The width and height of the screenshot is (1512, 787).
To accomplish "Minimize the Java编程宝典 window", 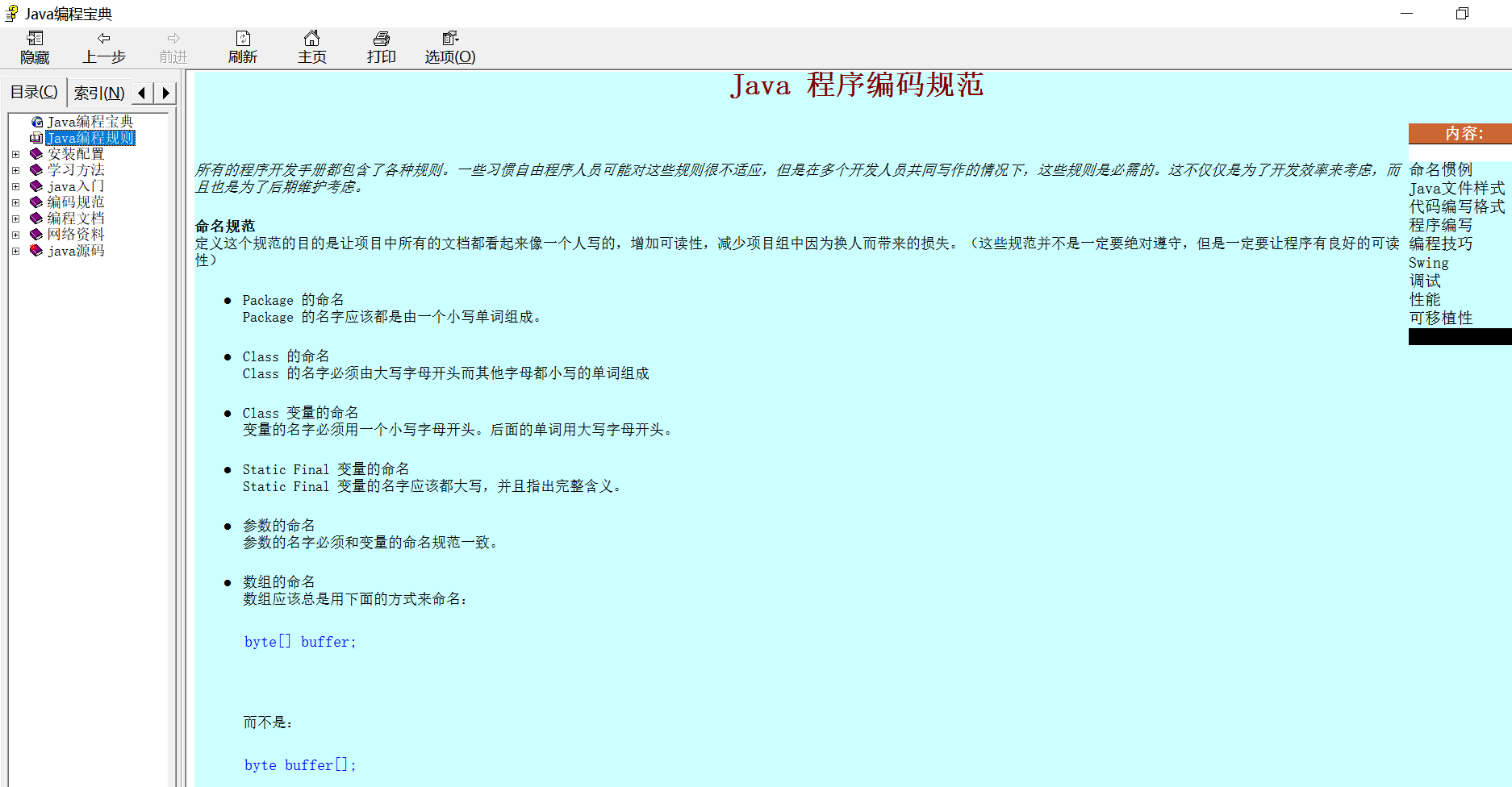I will point(1407,14).
